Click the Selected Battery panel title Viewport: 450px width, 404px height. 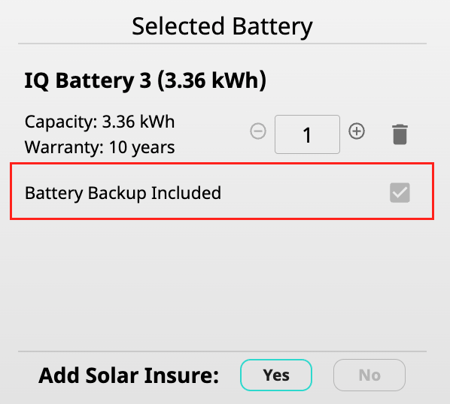point(222,26)
